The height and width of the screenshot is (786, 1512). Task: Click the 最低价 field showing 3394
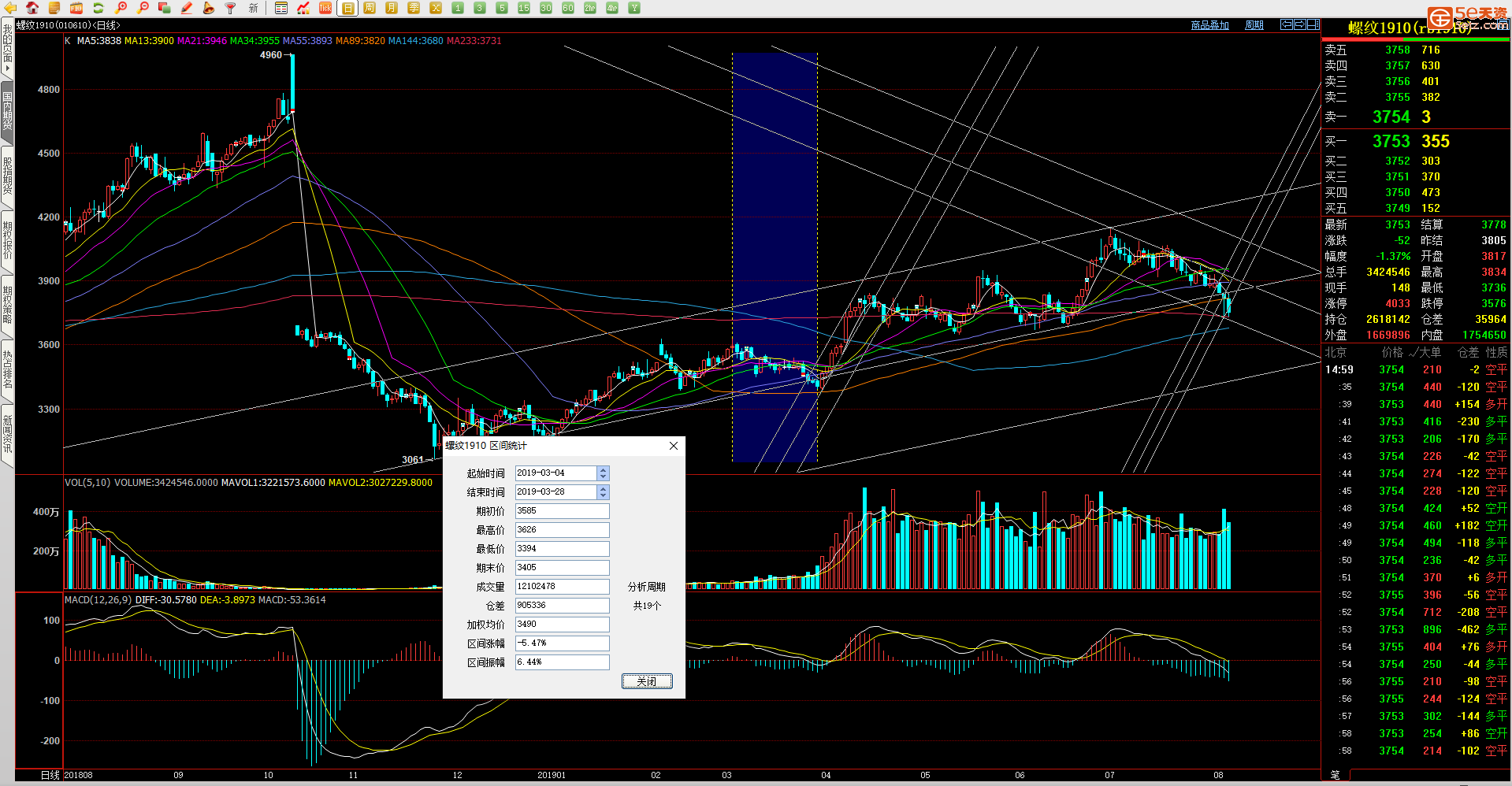tap(562, 549)
